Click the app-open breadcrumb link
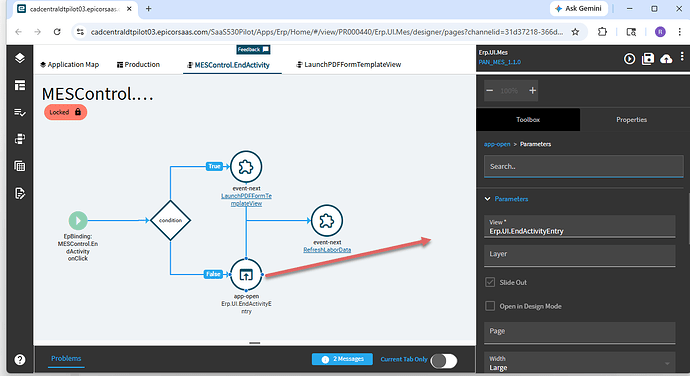This screenshot has width=690, height=376. 497,144
